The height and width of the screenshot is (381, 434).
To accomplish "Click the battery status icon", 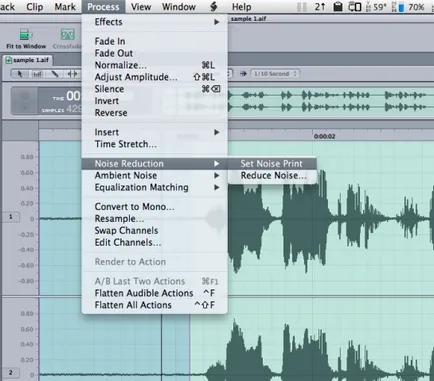I will (x=401, y=7).
